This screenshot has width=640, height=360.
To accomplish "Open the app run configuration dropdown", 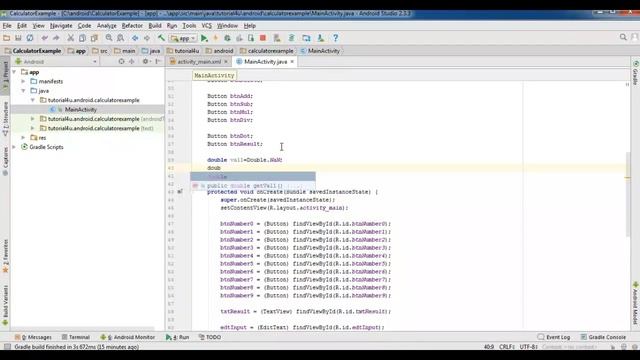I will [184, 38].
